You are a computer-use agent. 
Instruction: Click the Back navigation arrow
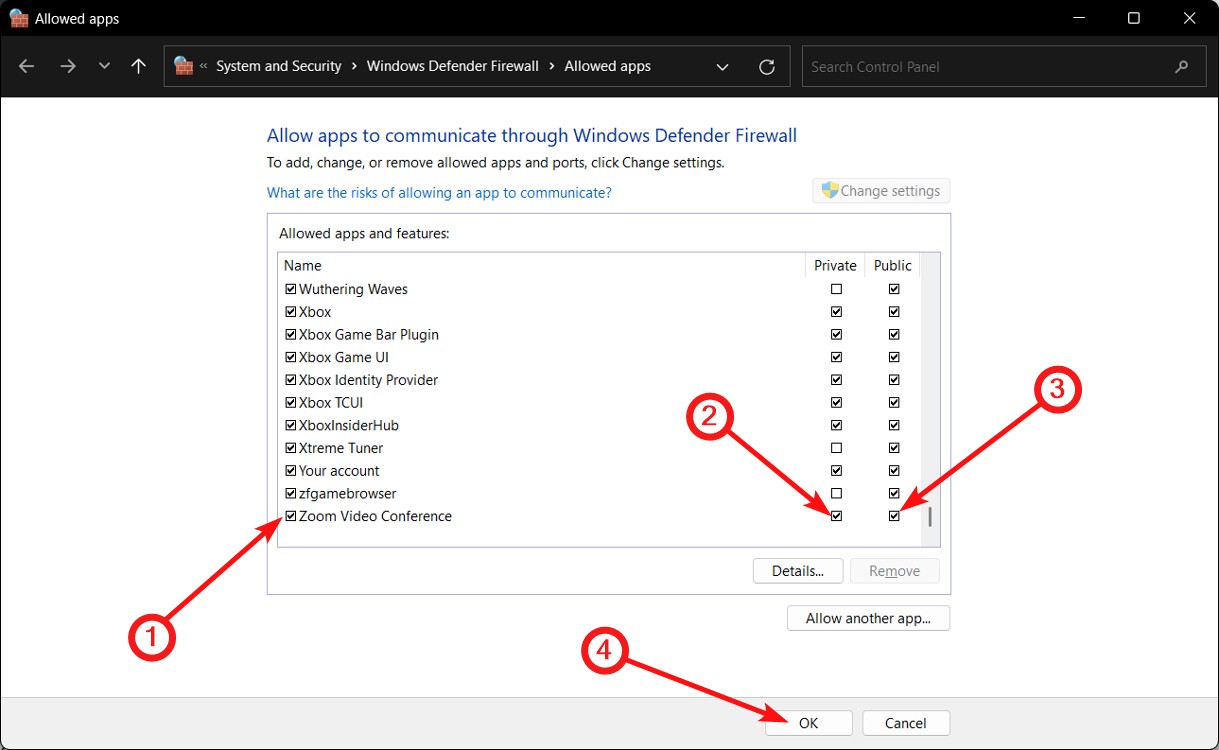tap(27, 67)
